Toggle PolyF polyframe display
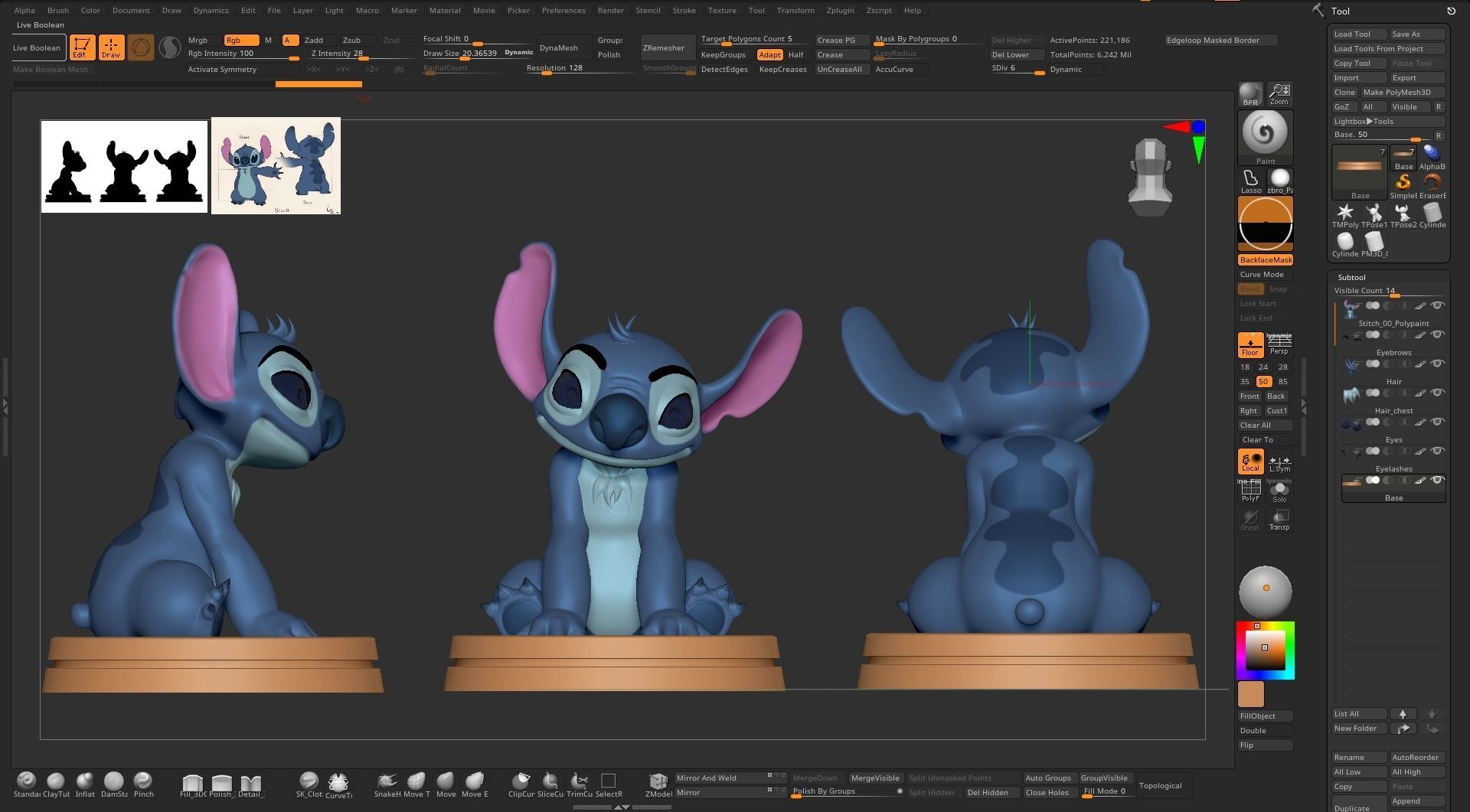The height and width of the screenshot is (812, 1470). pos(1250,491)
